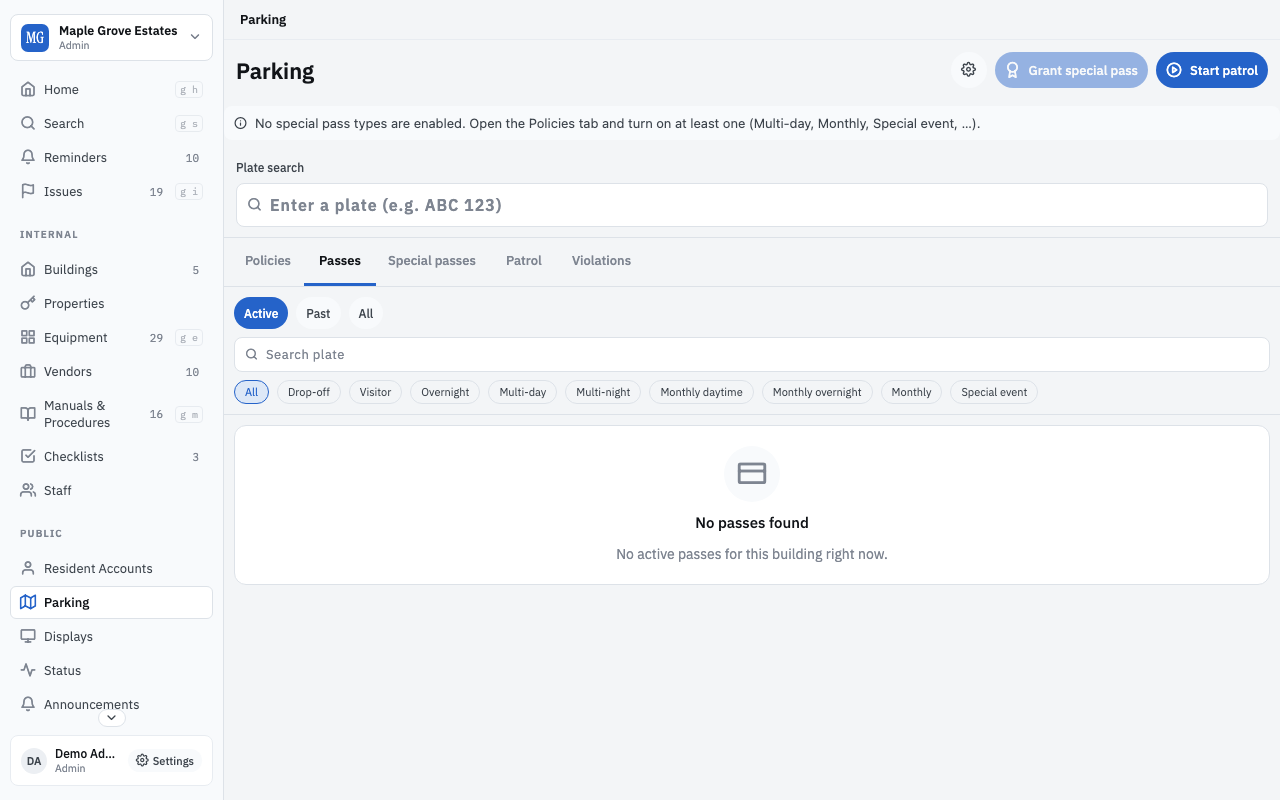Click the Announcements bell icon

pyautogui.click(x=28, y=704)
